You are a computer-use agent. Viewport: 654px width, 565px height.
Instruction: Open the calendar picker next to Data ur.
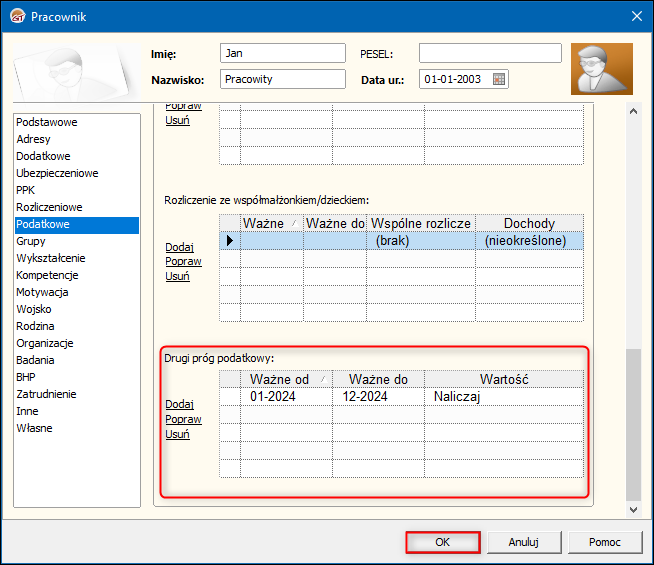point(498,79)
